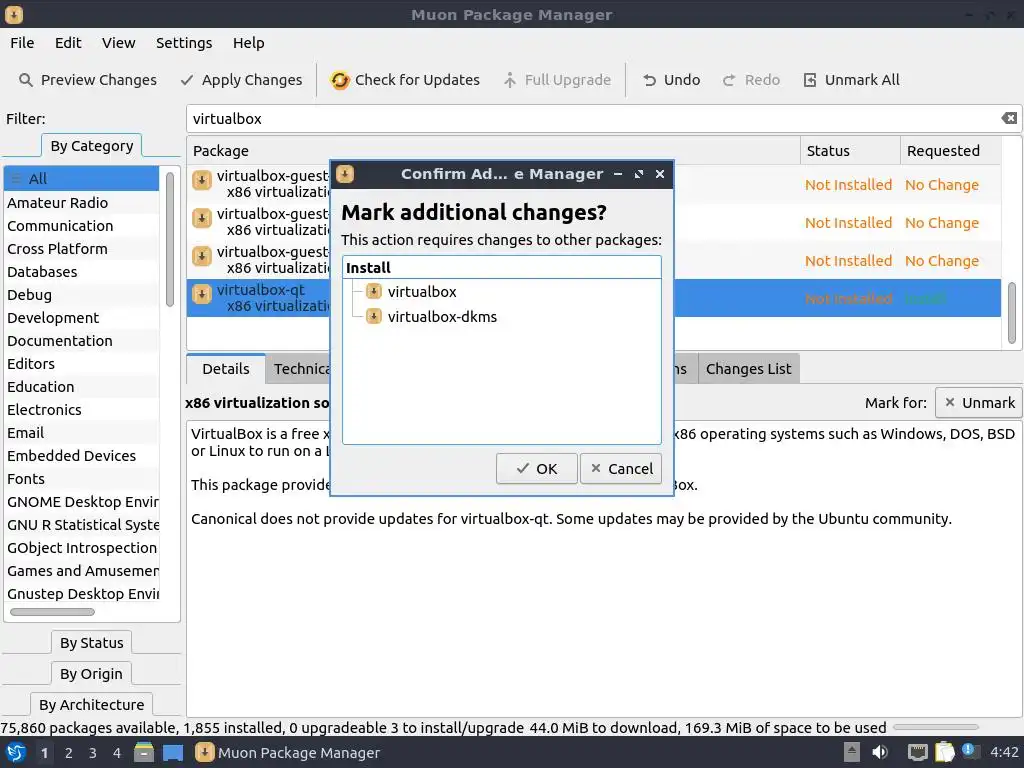The image size is (1024, 768).
Task: Click the Status column header
Action: coord(850,151)
